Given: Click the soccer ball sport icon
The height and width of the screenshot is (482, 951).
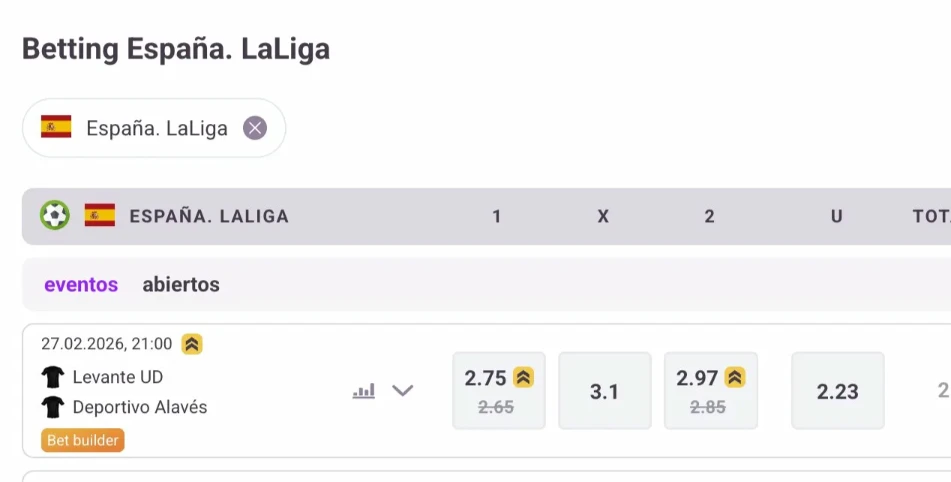Looking at the screenshot, I should pos(54,215).
